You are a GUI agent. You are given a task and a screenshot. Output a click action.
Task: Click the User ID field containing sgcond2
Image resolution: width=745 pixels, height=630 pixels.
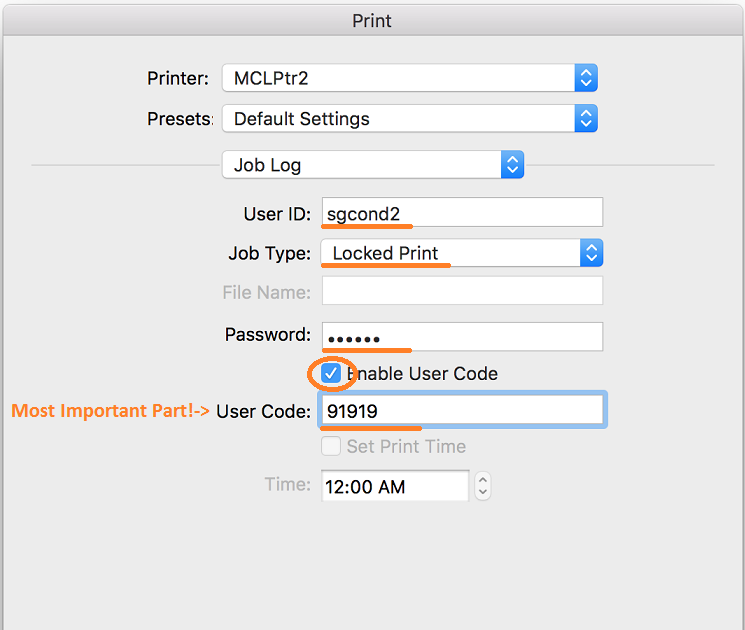click(x=462, y=213)
